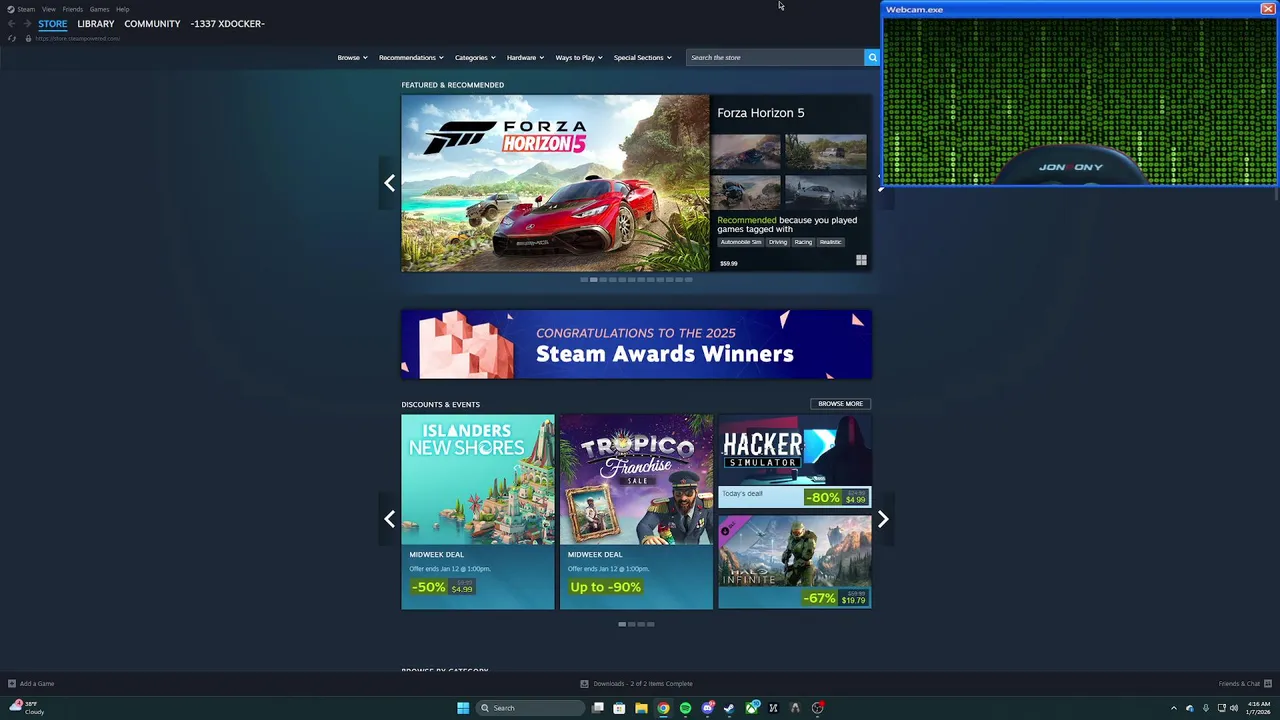Click the Forza Horizon 5 title text
Viewport: 1280px width, 720px height.
click(x=760, y=113)
